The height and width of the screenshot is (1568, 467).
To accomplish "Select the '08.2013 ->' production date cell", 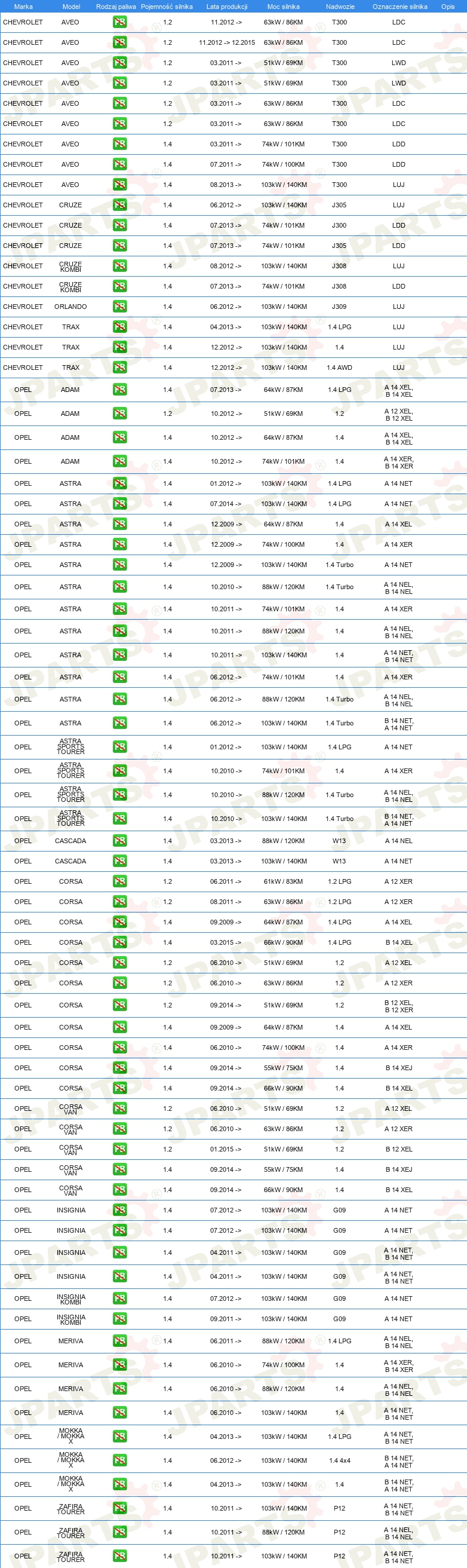I will click(226, 185).
